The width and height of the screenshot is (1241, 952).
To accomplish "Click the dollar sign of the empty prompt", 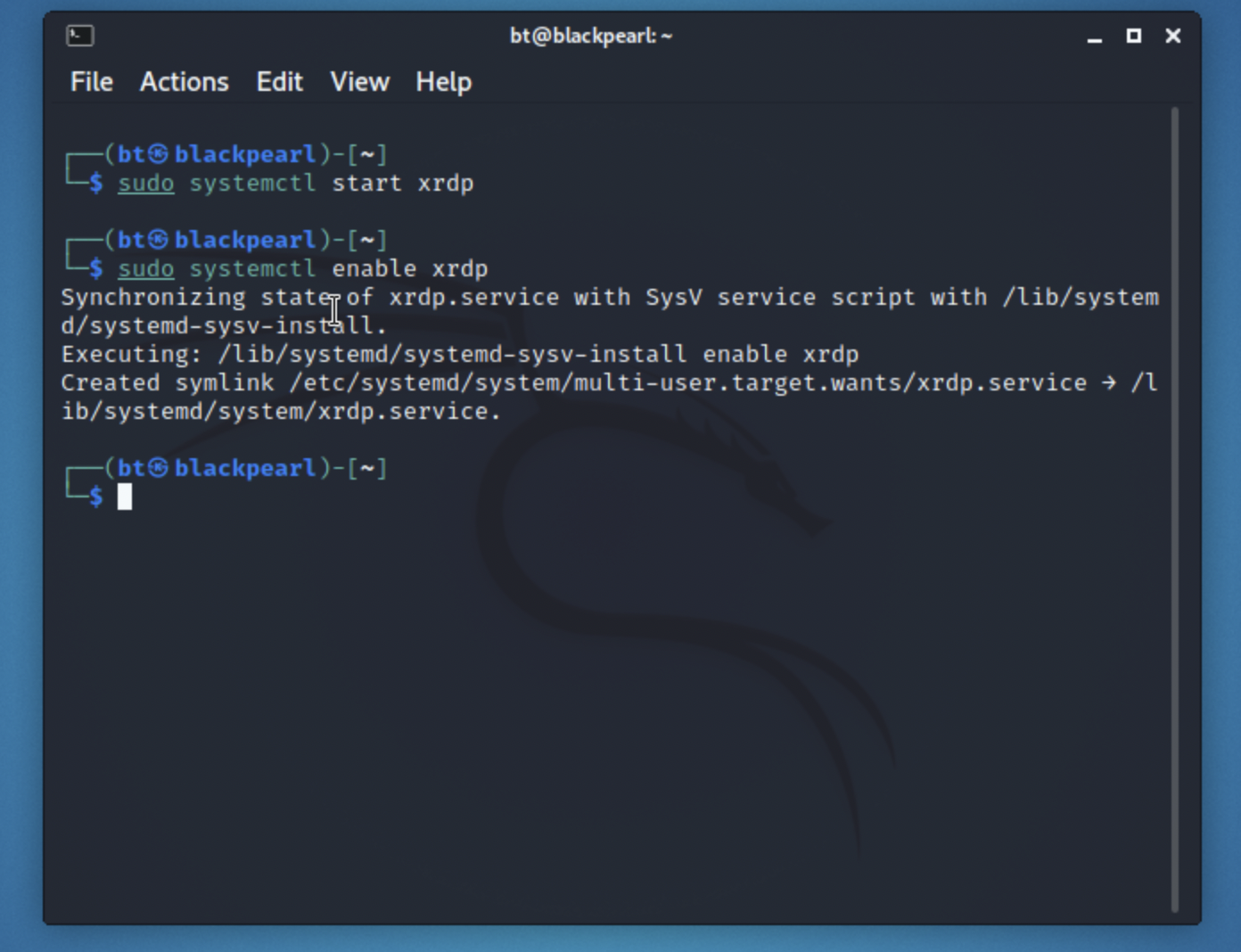I will pyautogui.click(x=96, y=497).
